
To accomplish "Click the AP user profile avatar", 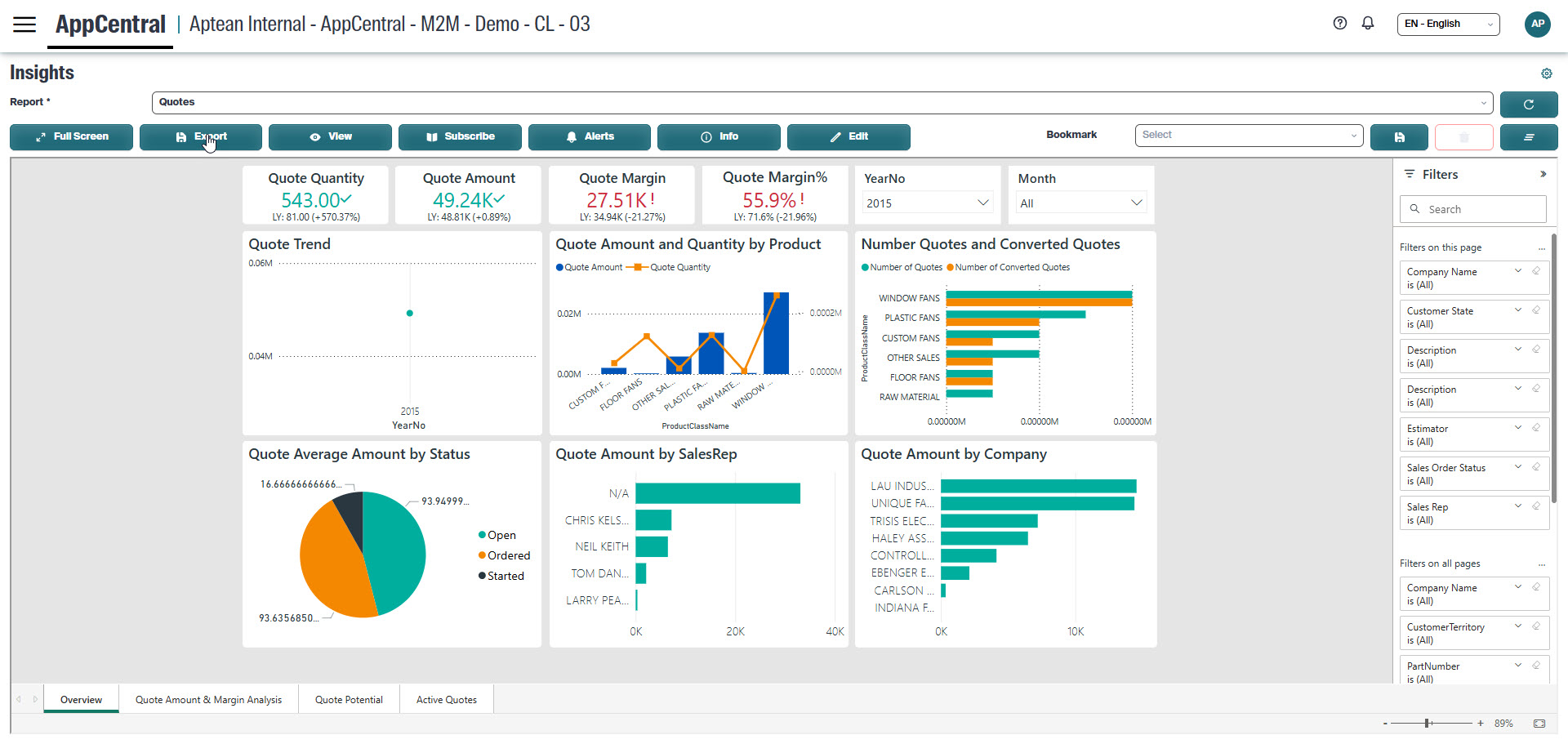I will [x=1538, y=25].
